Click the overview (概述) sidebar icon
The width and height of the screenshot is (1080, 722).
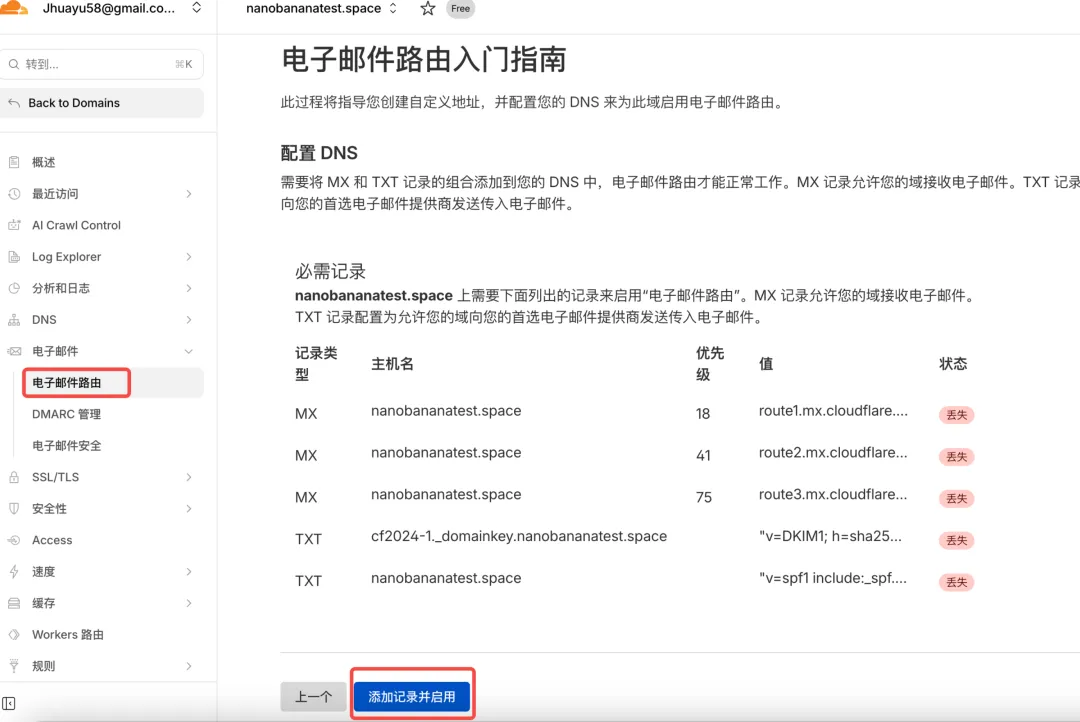pos(14,162)
